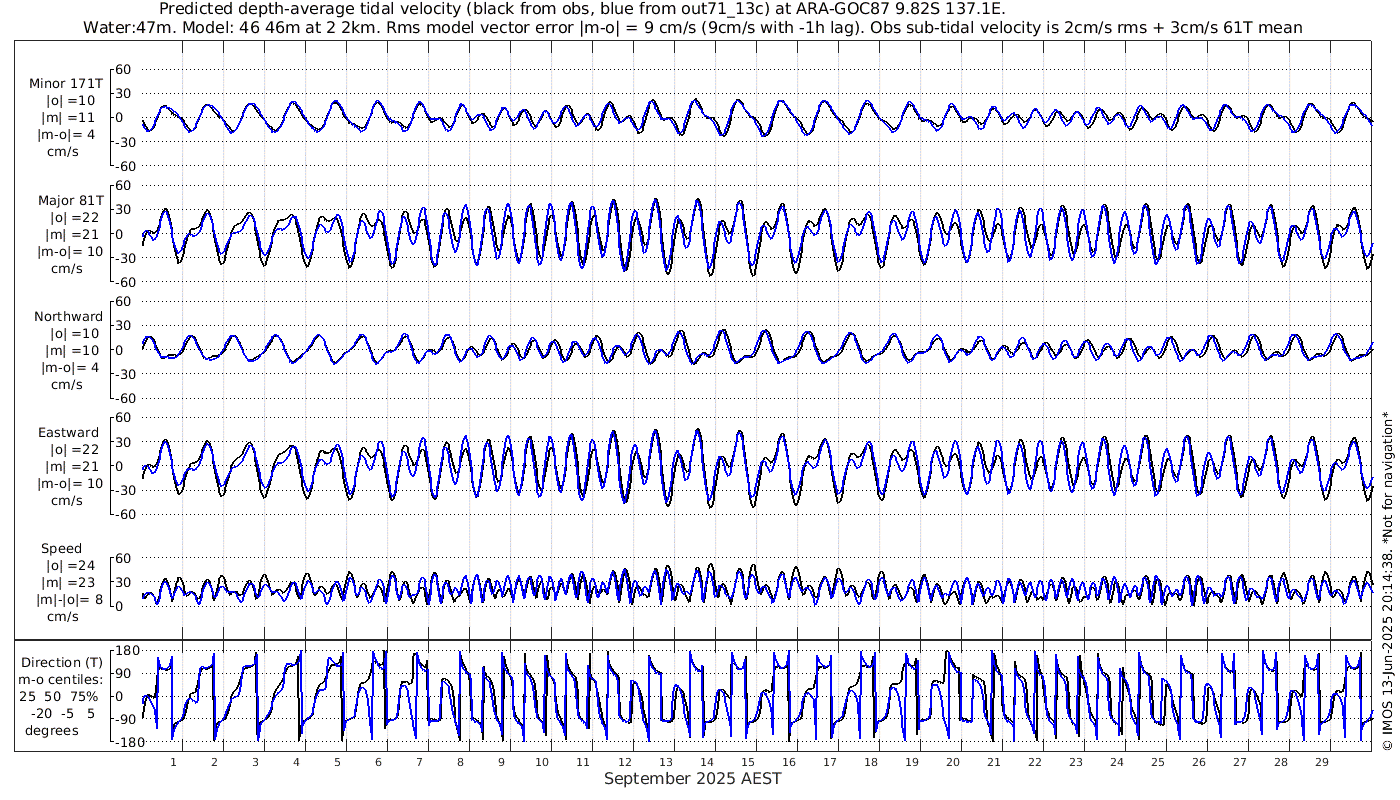Viewport: 1400px width, 800px height.
Task: Click day '27' on the date axis
Action: click(x=1239, y=762)
